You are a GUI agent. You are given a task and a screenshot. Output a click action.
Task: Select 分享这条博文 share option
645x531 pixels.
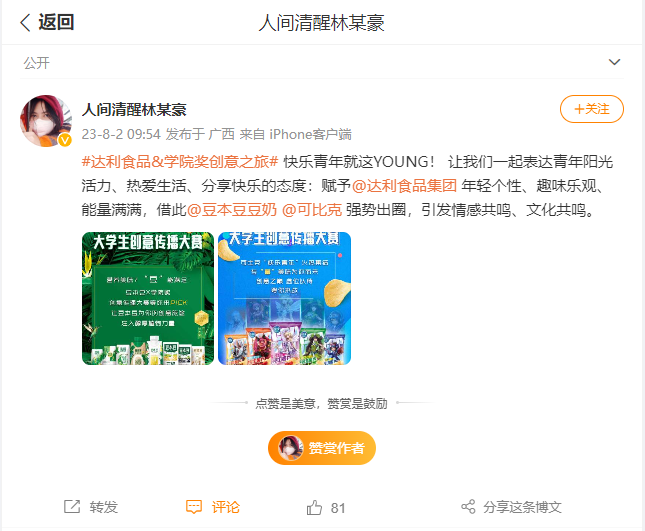click(x=522, y=507)
